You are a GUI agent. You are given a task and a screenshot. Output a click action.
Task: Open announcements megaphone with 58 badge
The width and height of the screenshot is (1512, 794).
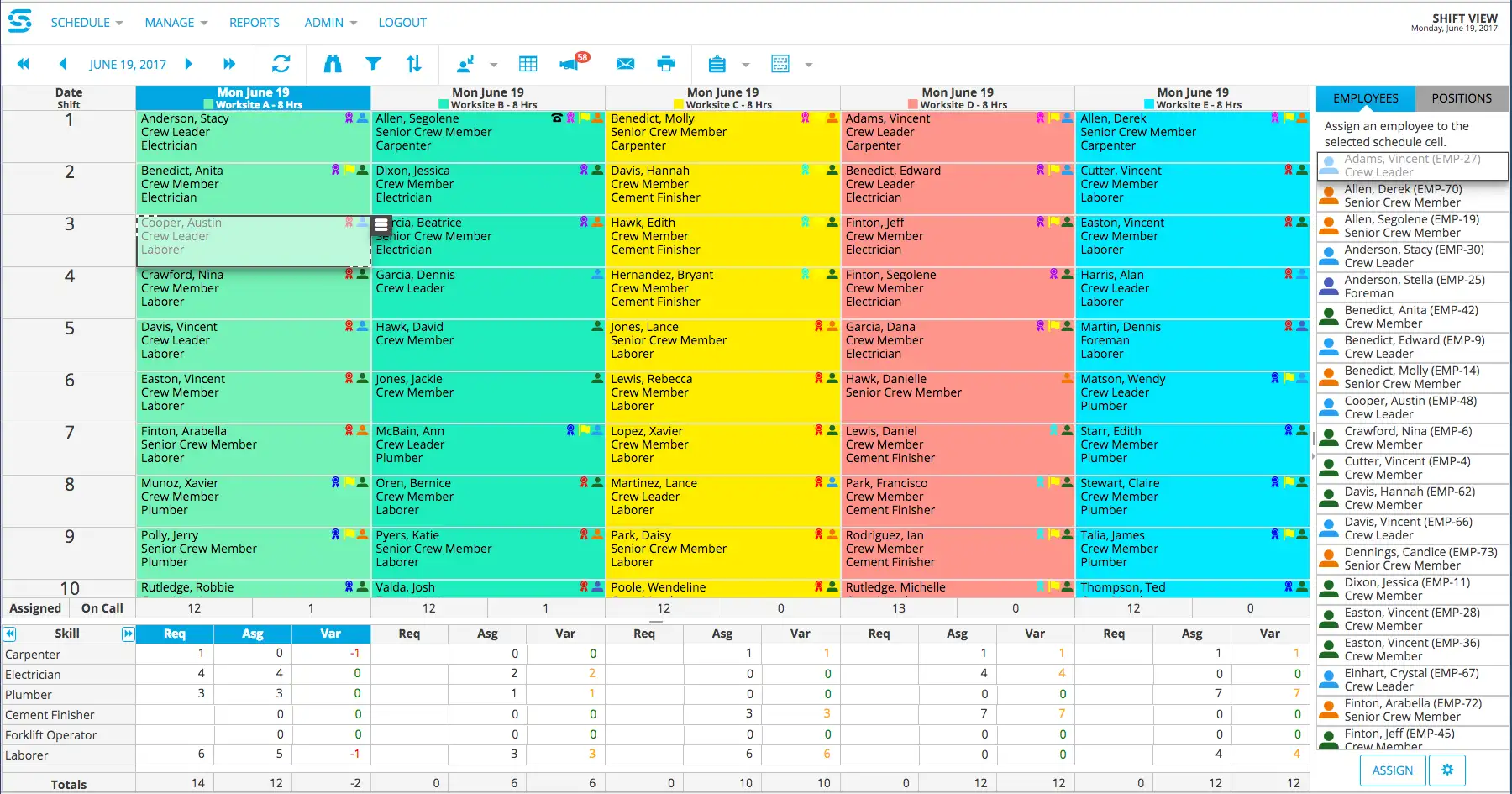coord(574,62)
